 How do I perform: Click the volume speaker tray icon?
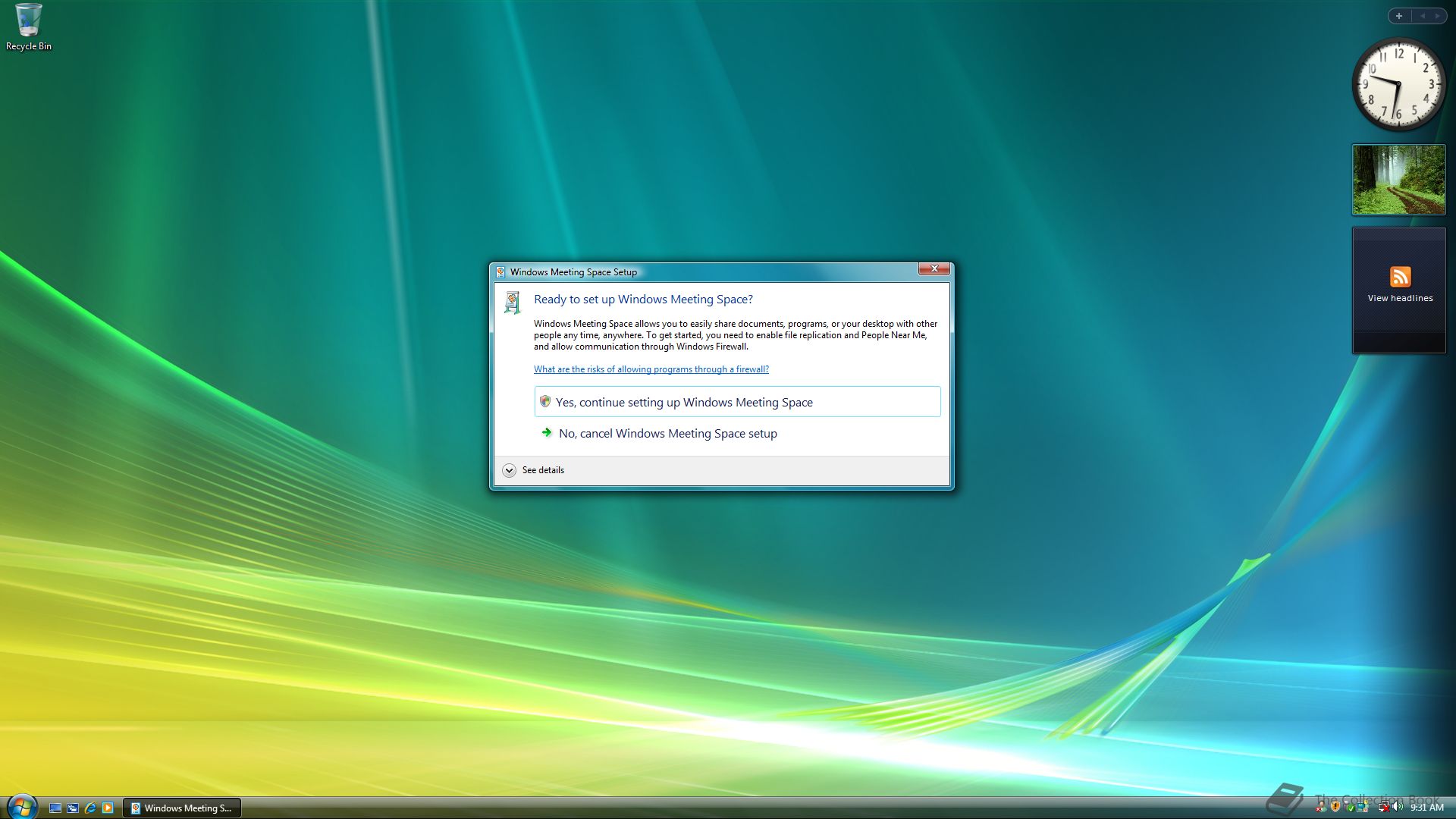pos(1397,807)
